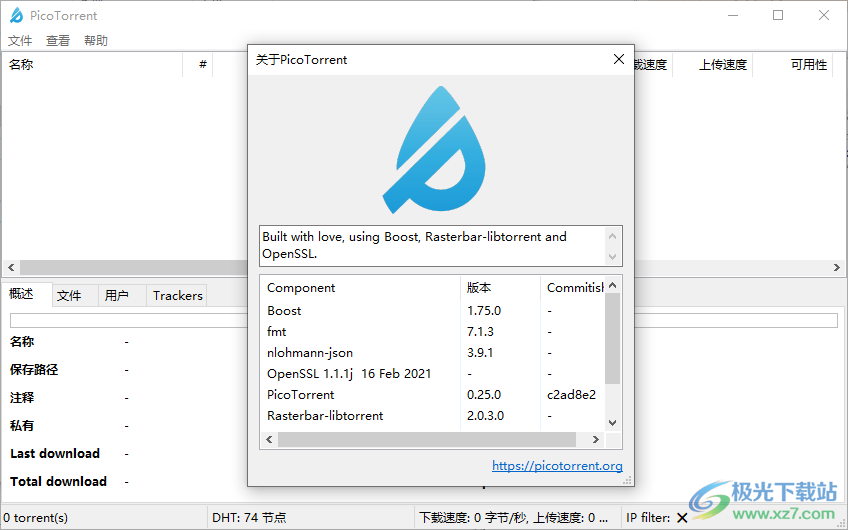Screen dimensions: 848x530
Task: Click the 1.75.0 version cell
Action: point(484,311)
